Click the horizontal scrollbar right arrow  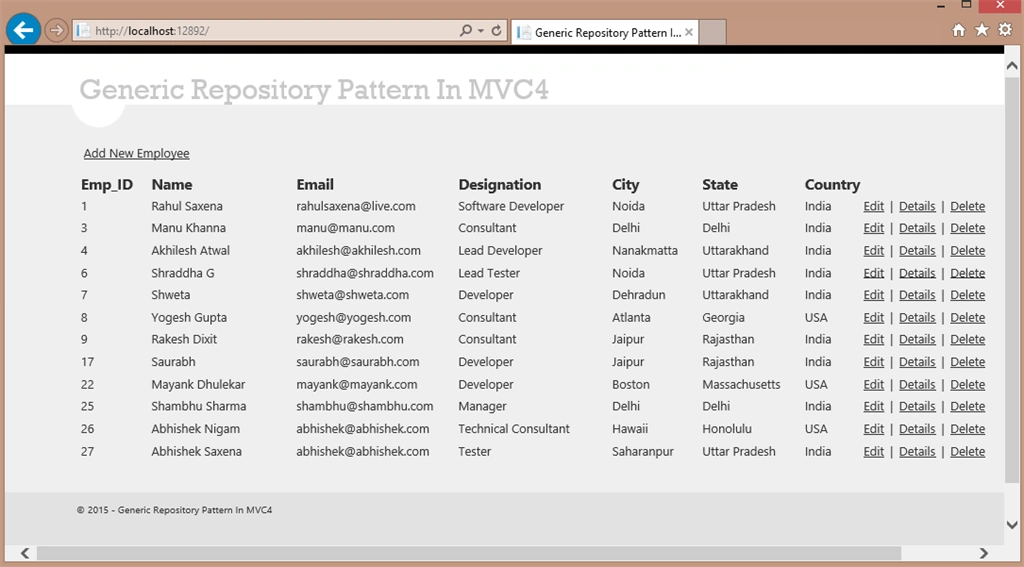984,553
